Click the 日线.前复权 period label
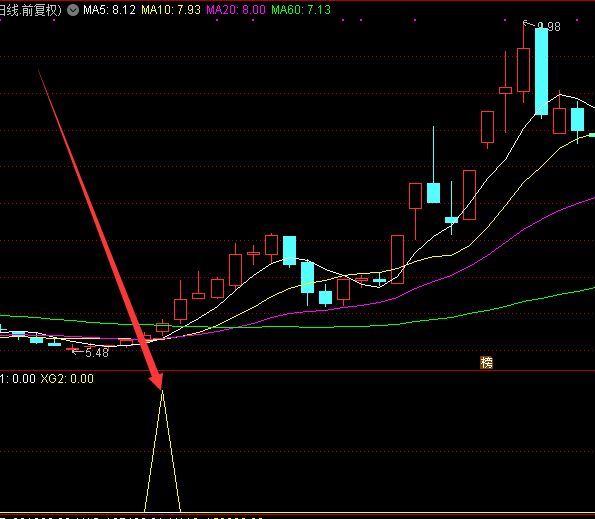 [x=30, y=10]
